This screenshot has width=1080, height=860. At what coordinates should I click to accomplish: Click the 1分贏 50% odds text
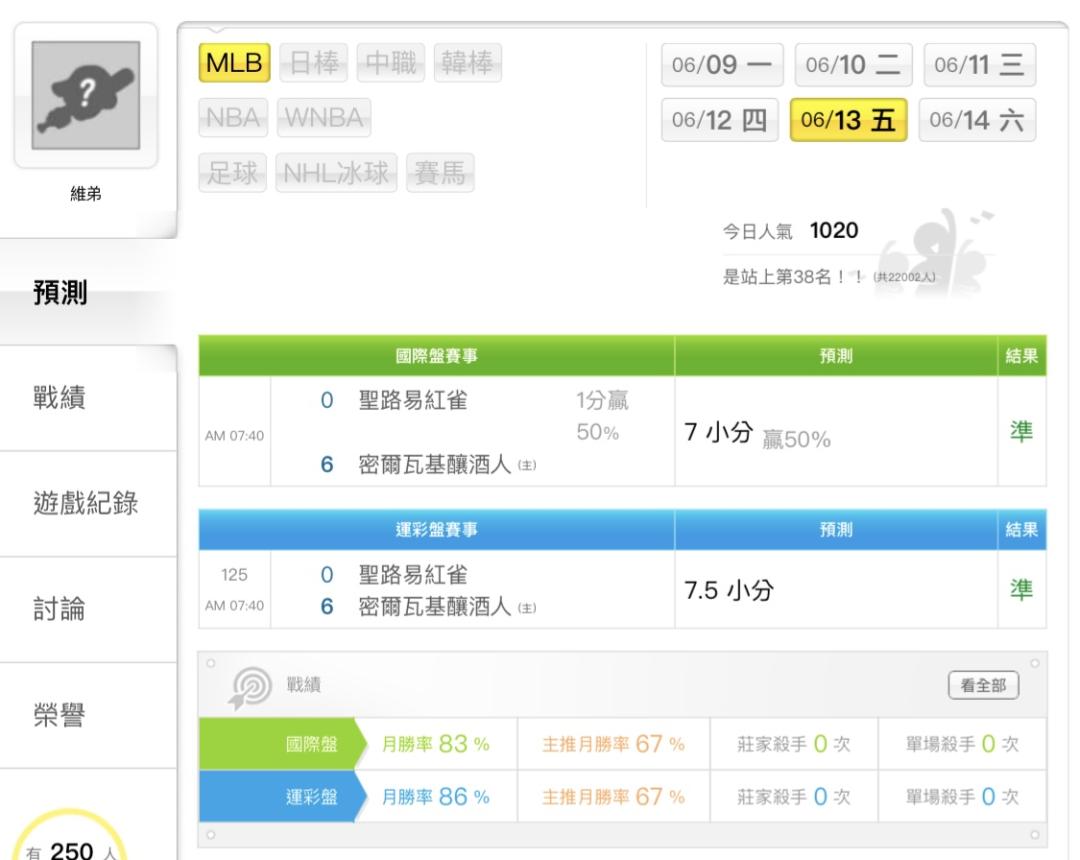coord(602,416)
